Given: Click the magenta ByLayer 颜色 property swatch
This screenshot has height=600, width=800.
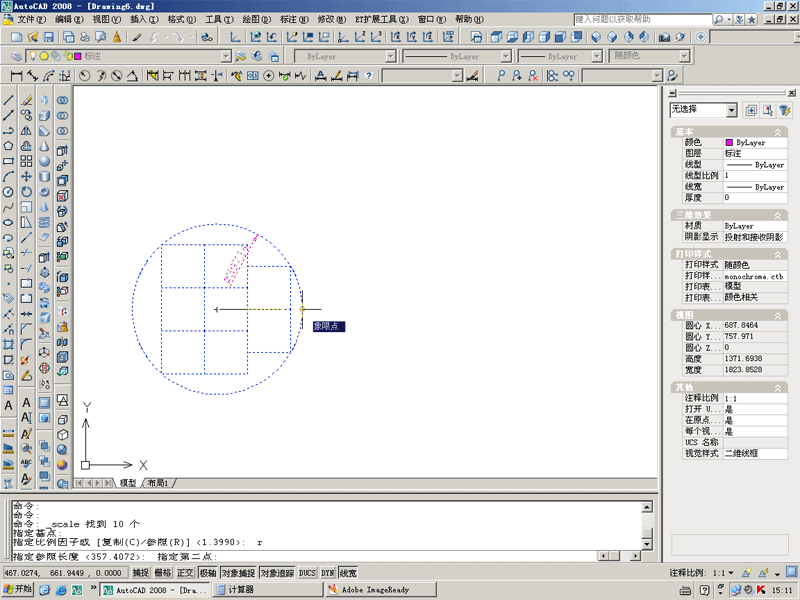Looking at the screenshot, I should pos(729,142).
